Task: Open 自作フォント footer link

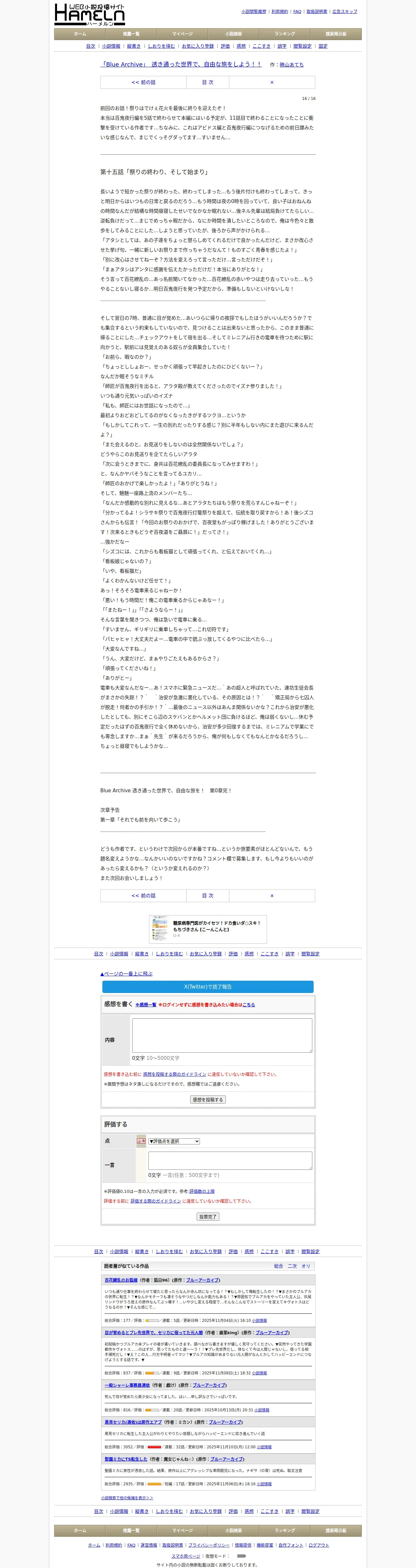Action: (x=291, y=1545)
